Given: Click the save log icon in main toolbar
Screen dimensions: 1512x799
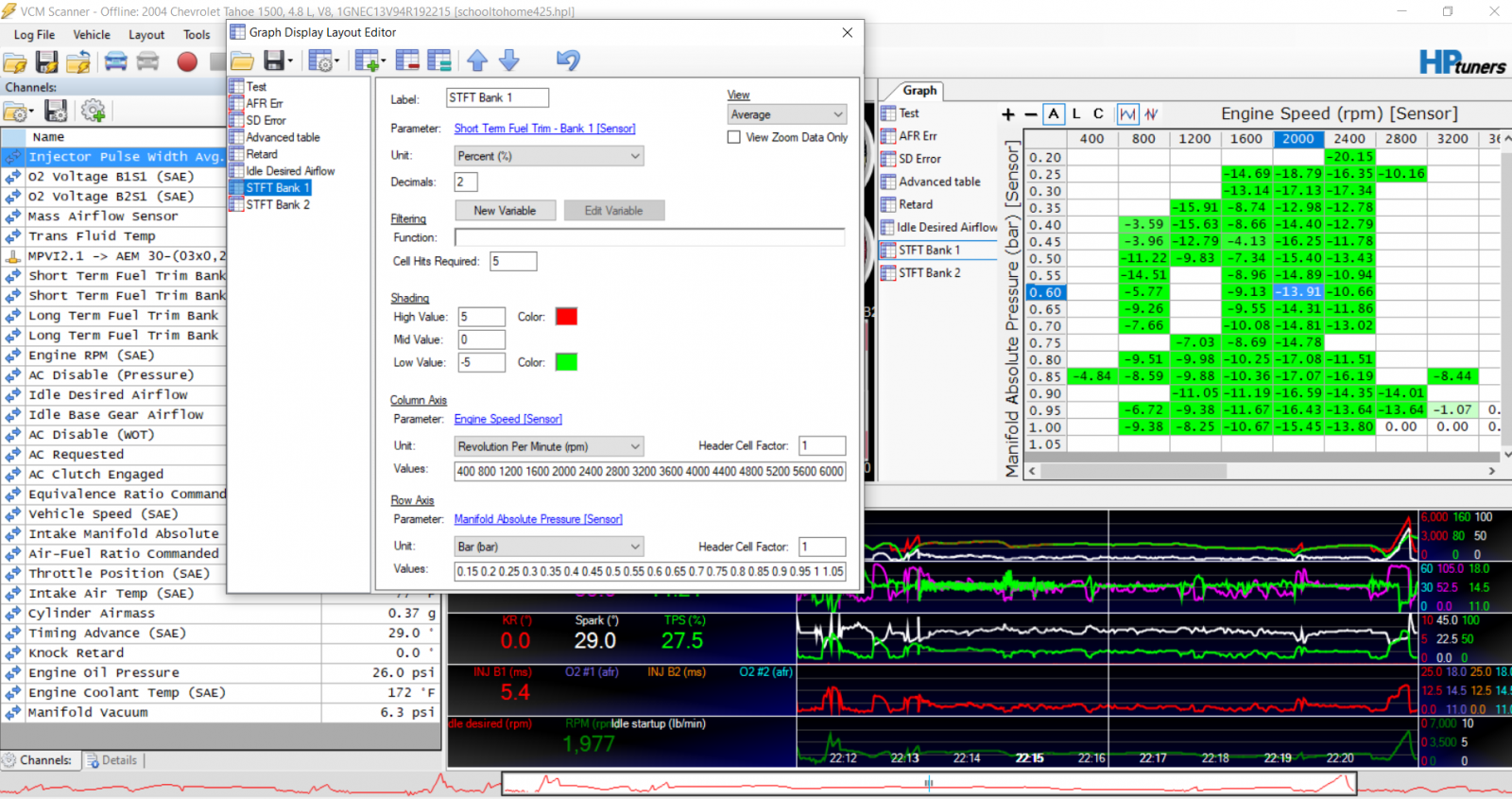Looking at the screenshot, I should [46, 62].
